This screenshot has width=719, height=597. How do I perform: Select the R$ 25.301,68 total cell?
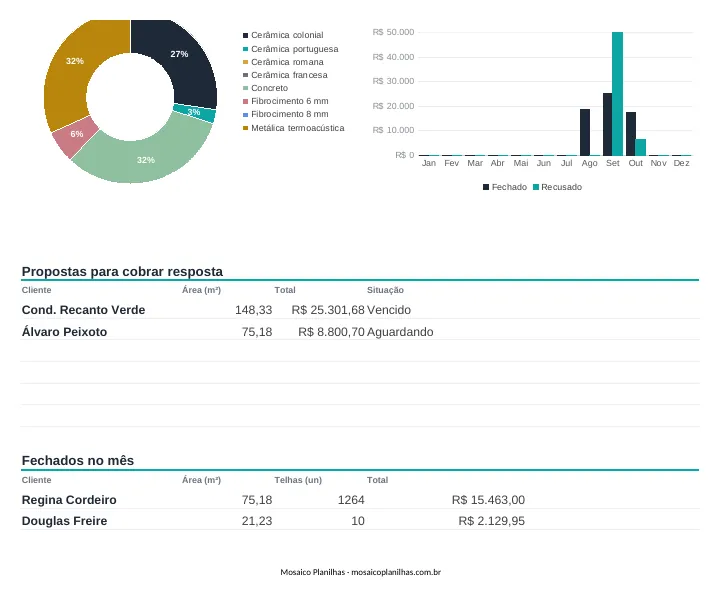tap(328, 310)
